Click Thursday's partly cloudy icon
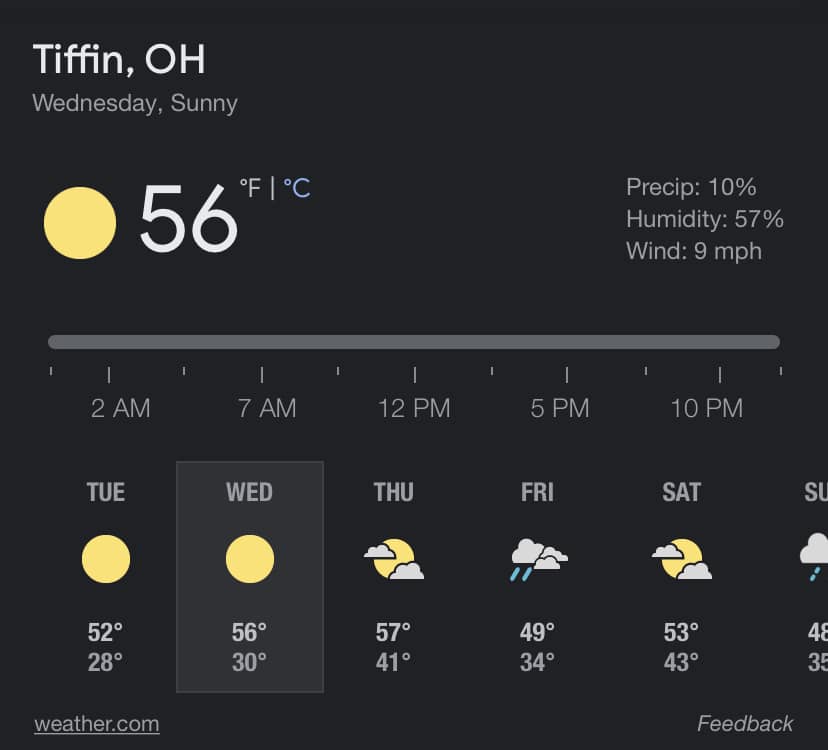The height and width of the screenshot is (750, 828). (393, 560)
